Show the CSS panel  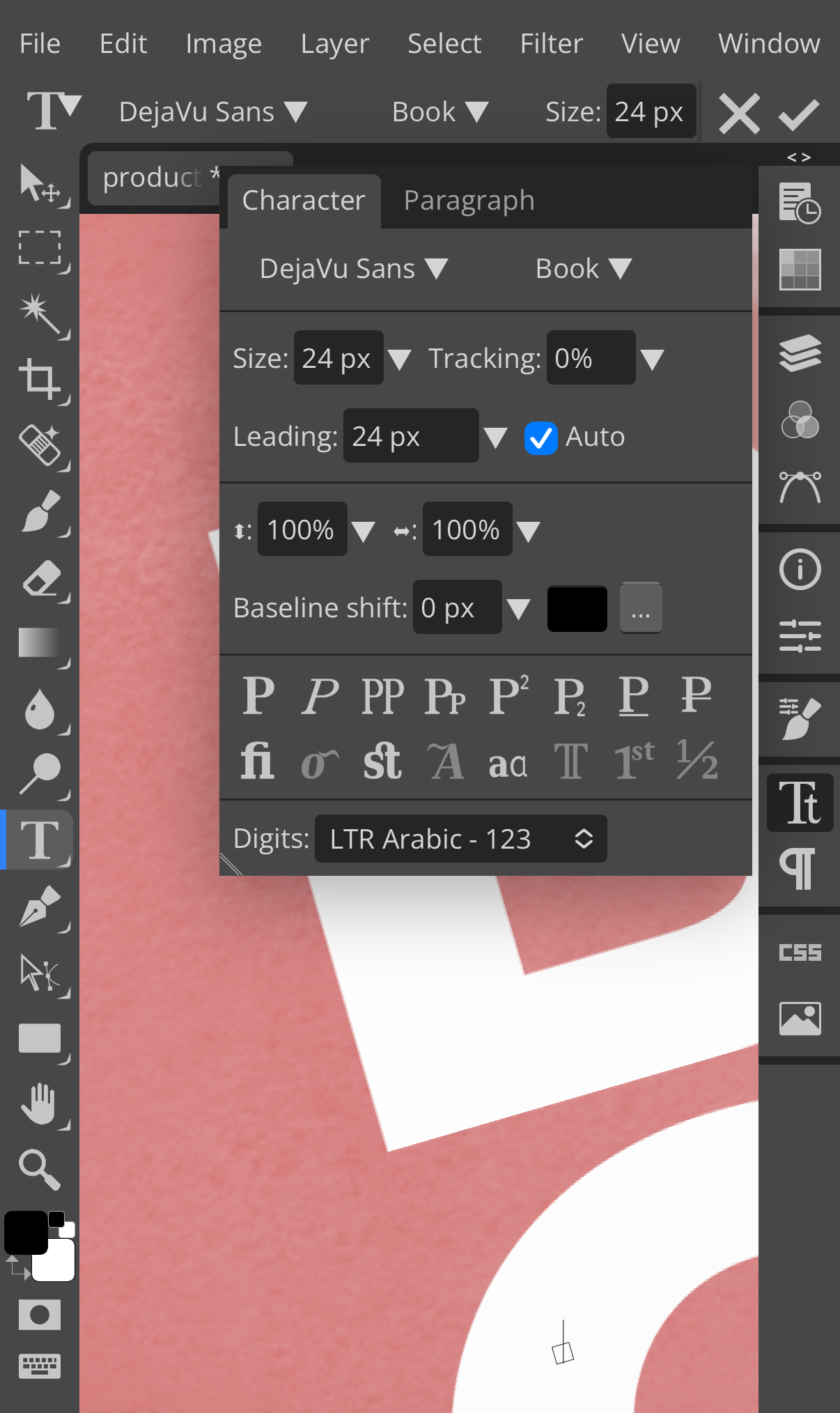click(x=800, y=952)
